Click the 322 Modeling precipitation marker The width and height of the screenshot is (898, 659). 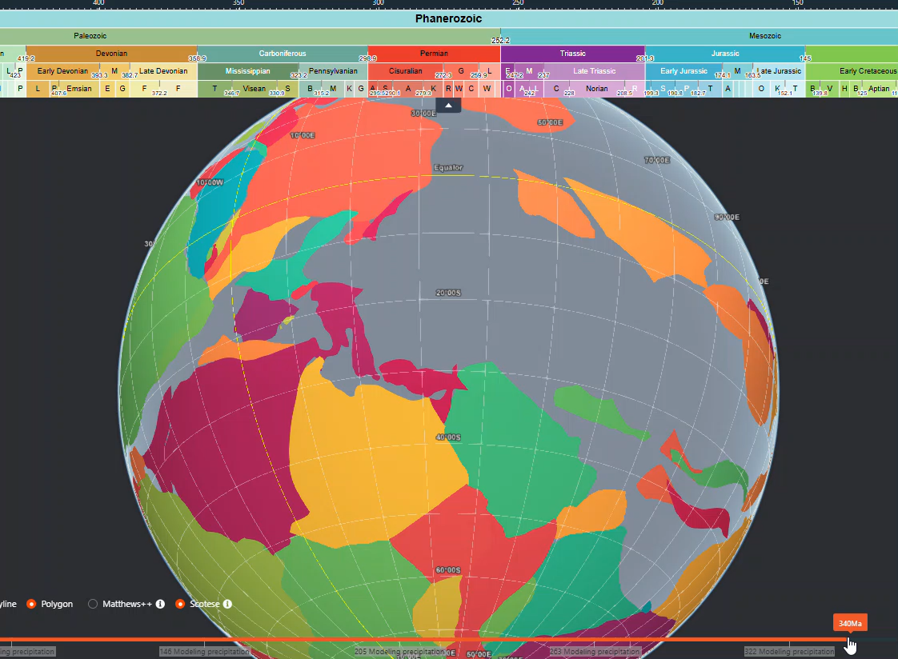click(x=789, y=652)
